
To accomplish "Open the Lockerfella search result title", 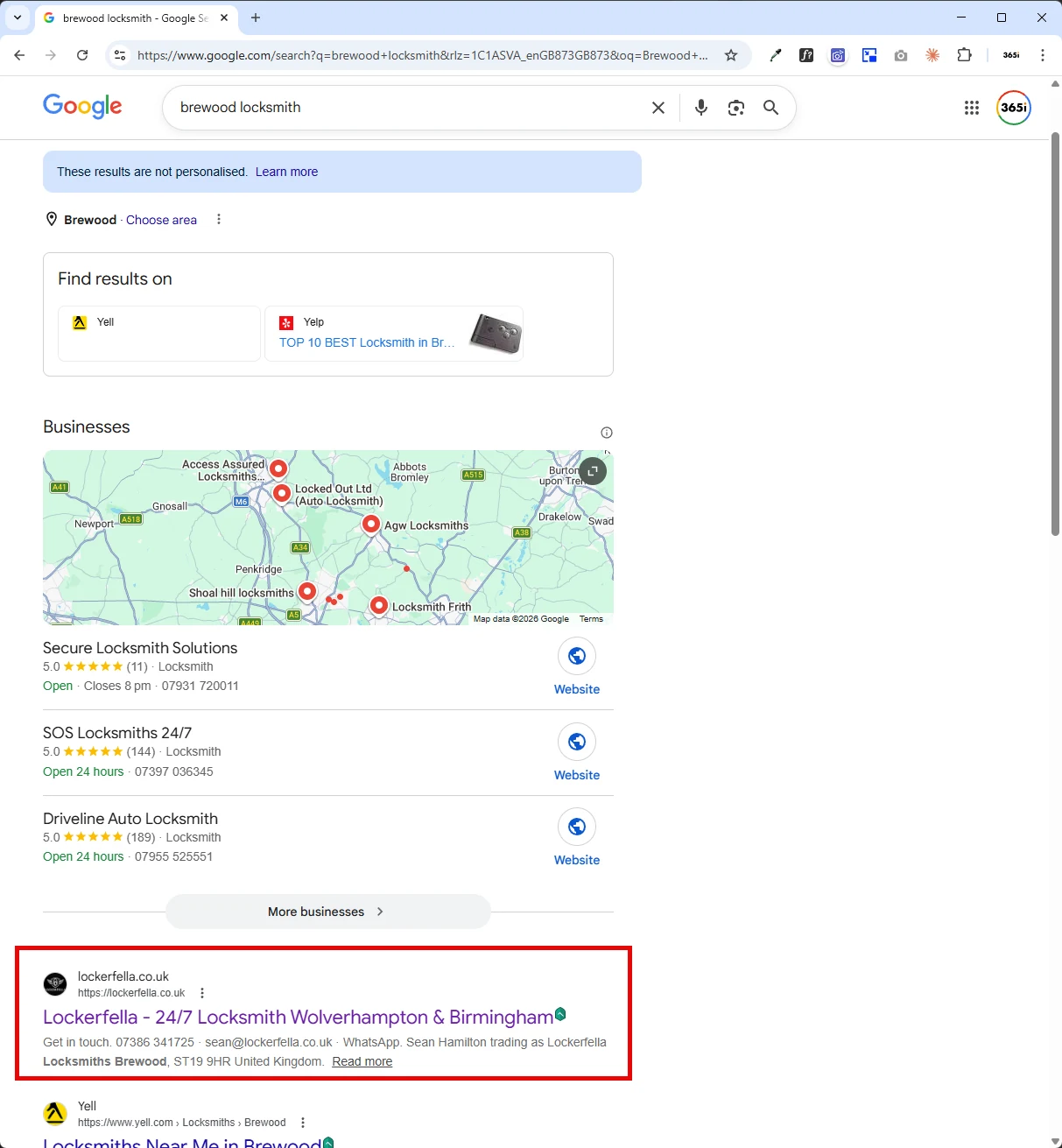I will 298,1017.
